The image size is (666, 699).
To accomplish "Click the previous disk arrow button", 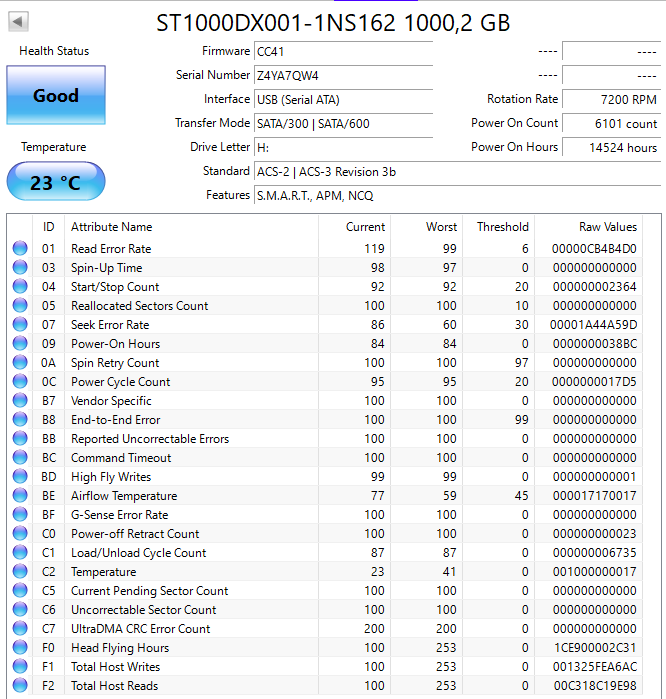I will click(x=18, y=21).
